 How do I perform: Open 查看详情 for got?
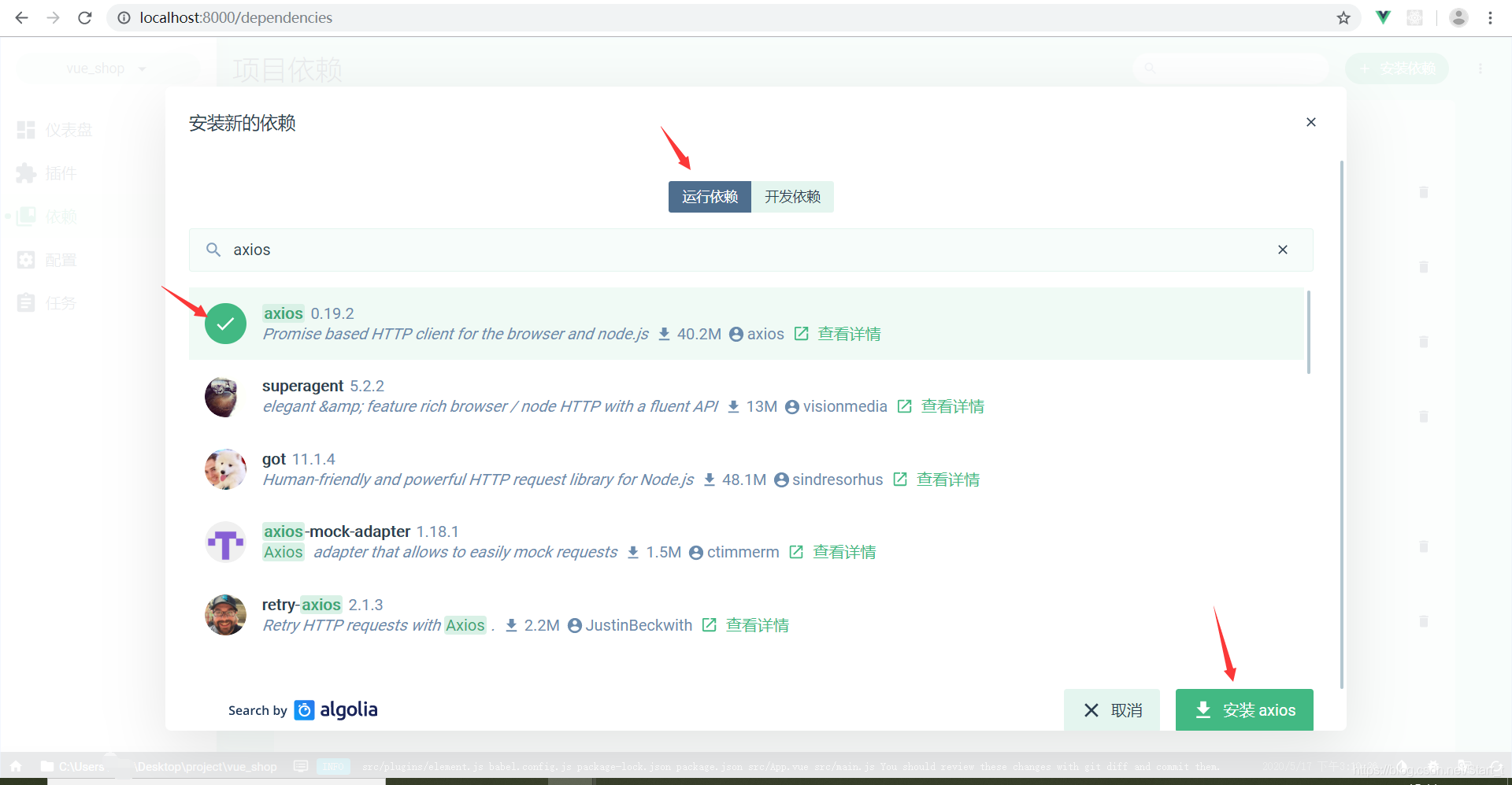pyautogui.click(x=948, y=480)
